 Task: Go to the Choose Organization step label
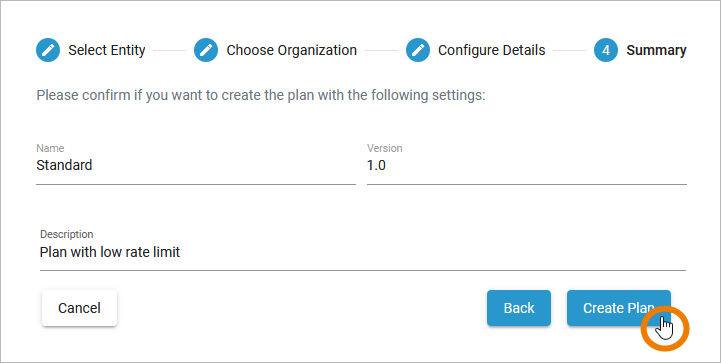pyautogui.click(x=292, y=50)
